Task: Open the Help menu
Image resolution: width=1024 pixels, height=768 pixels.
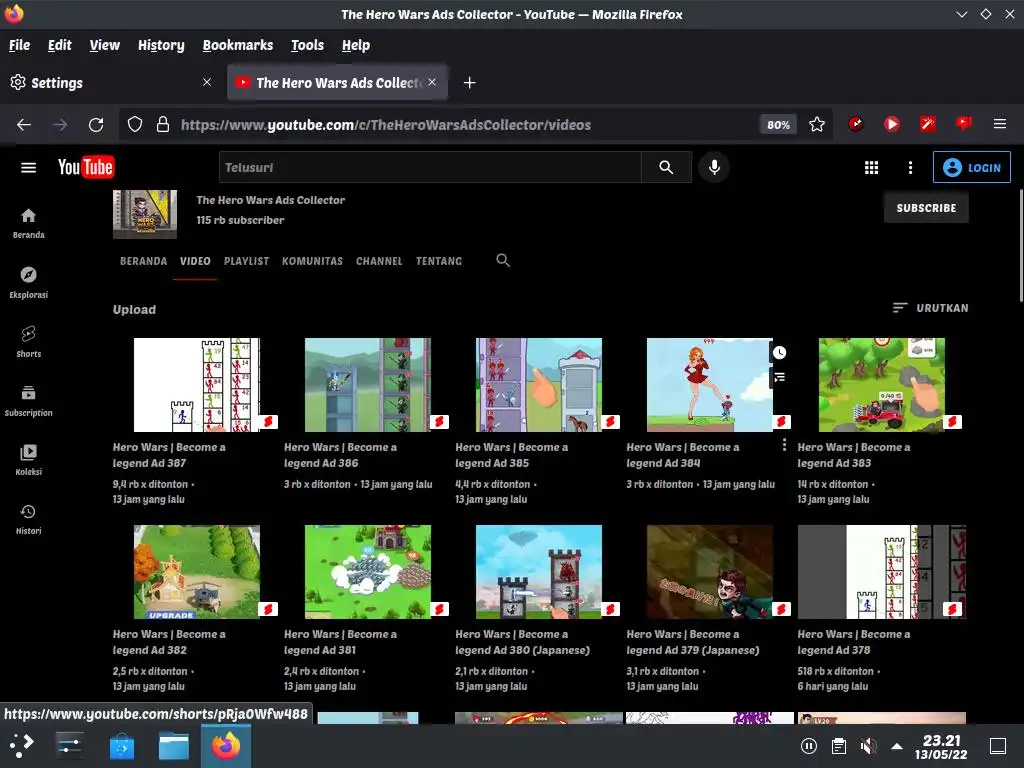Action: pyautogui.click(x=356, y=45)
